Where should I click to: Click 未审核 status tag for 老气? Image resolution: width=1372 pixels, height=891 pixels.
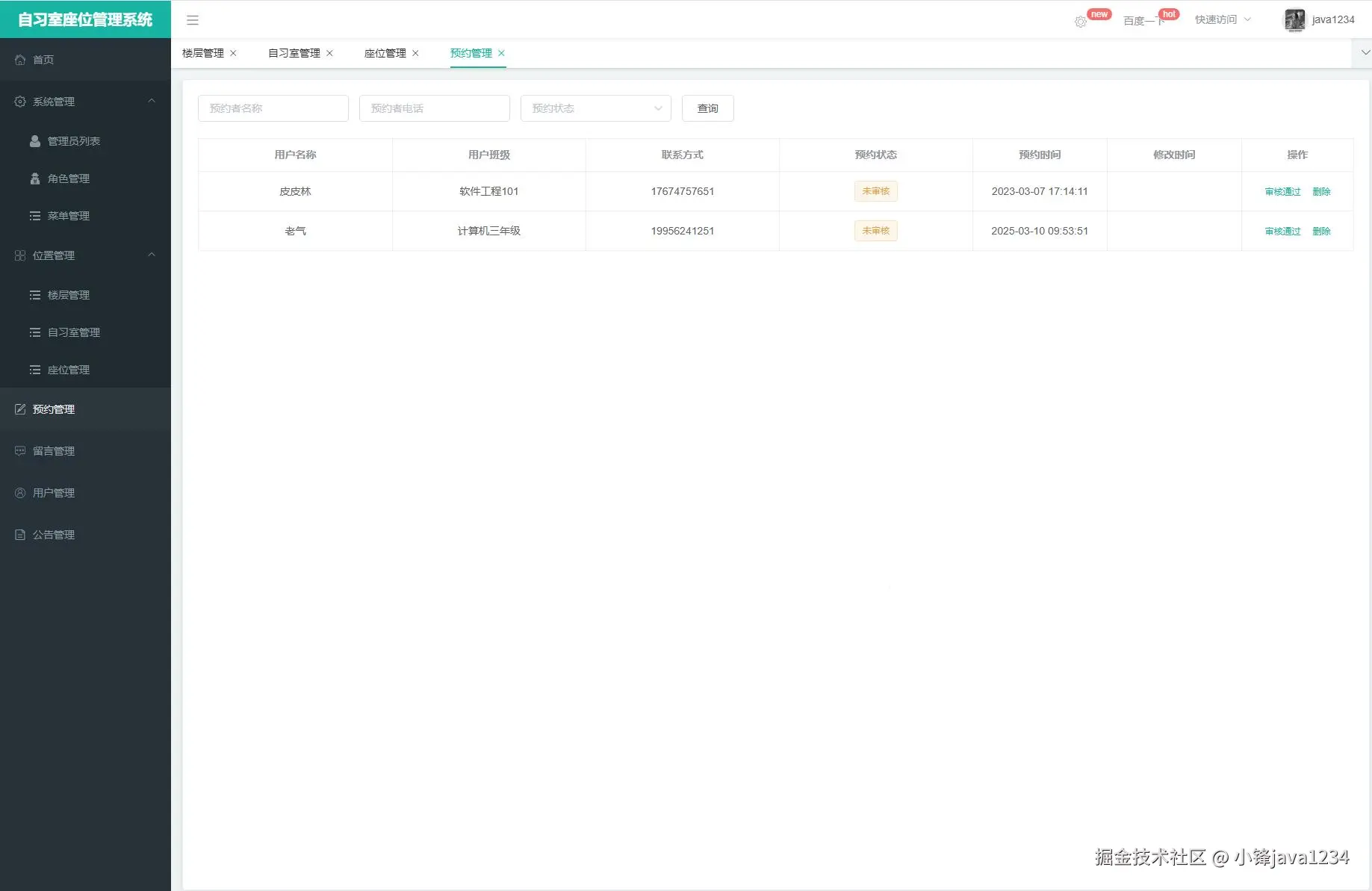tap(875, 231)
